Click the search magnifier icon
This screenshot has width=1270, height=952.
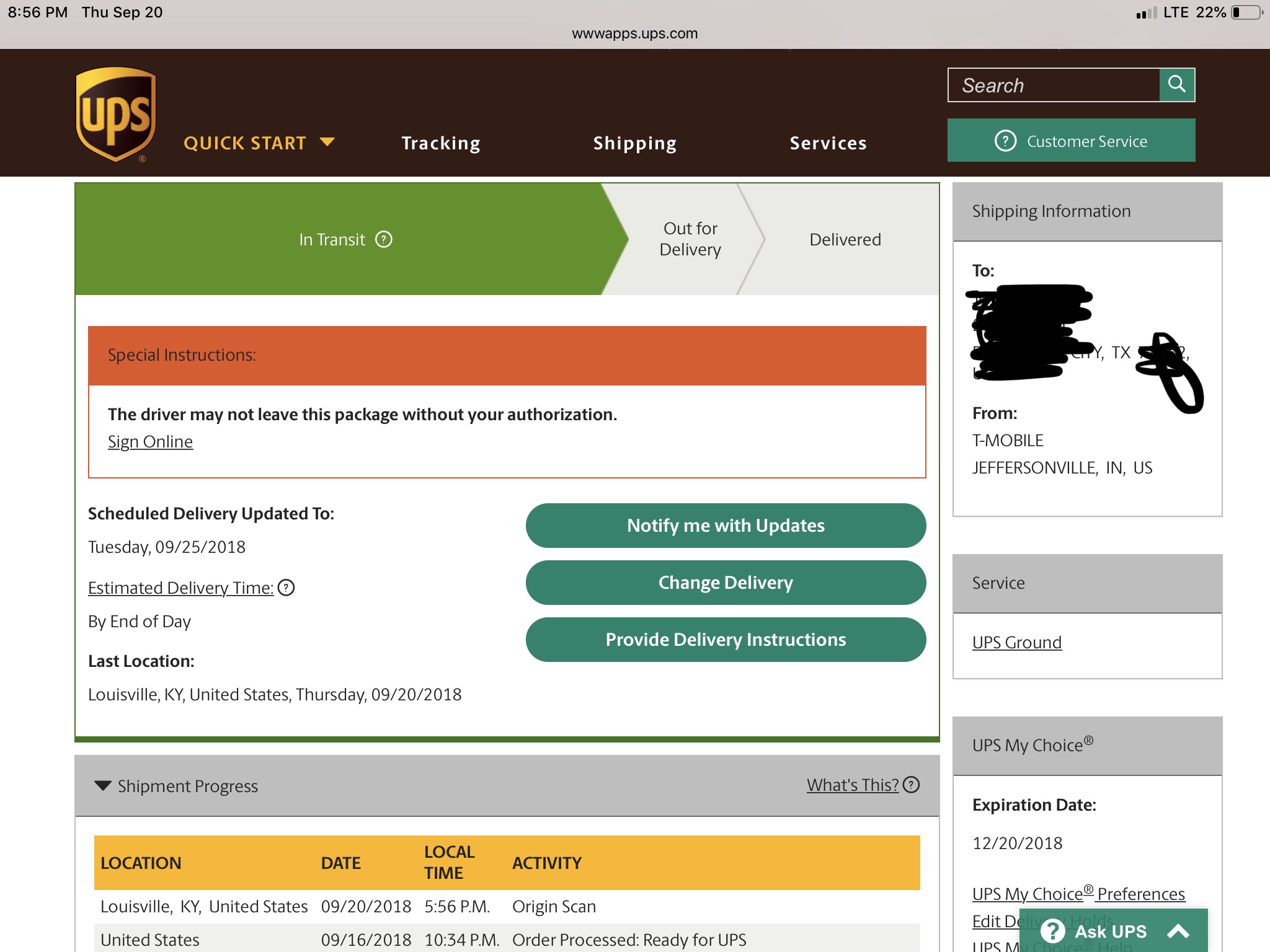point(1176,84)
